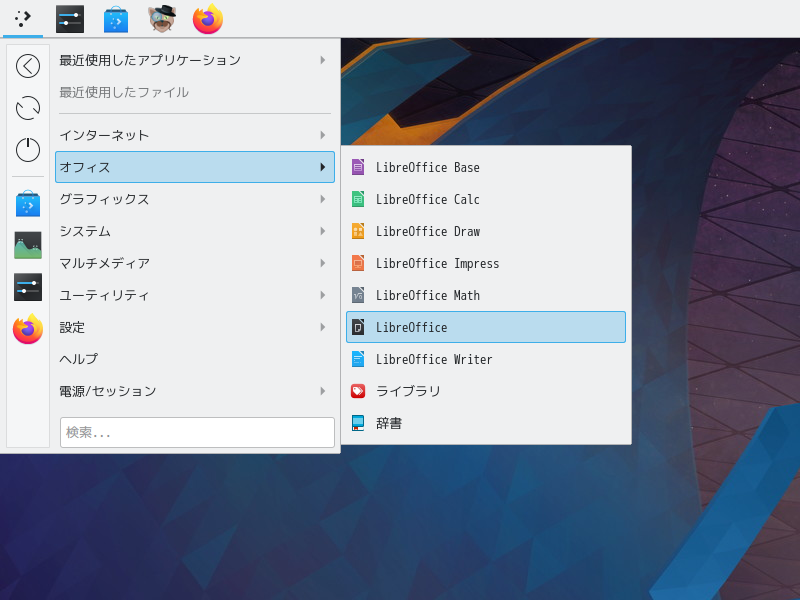Launch Firefox from the top panel
The width and height of the screenshot is (800, 600).
208,19
